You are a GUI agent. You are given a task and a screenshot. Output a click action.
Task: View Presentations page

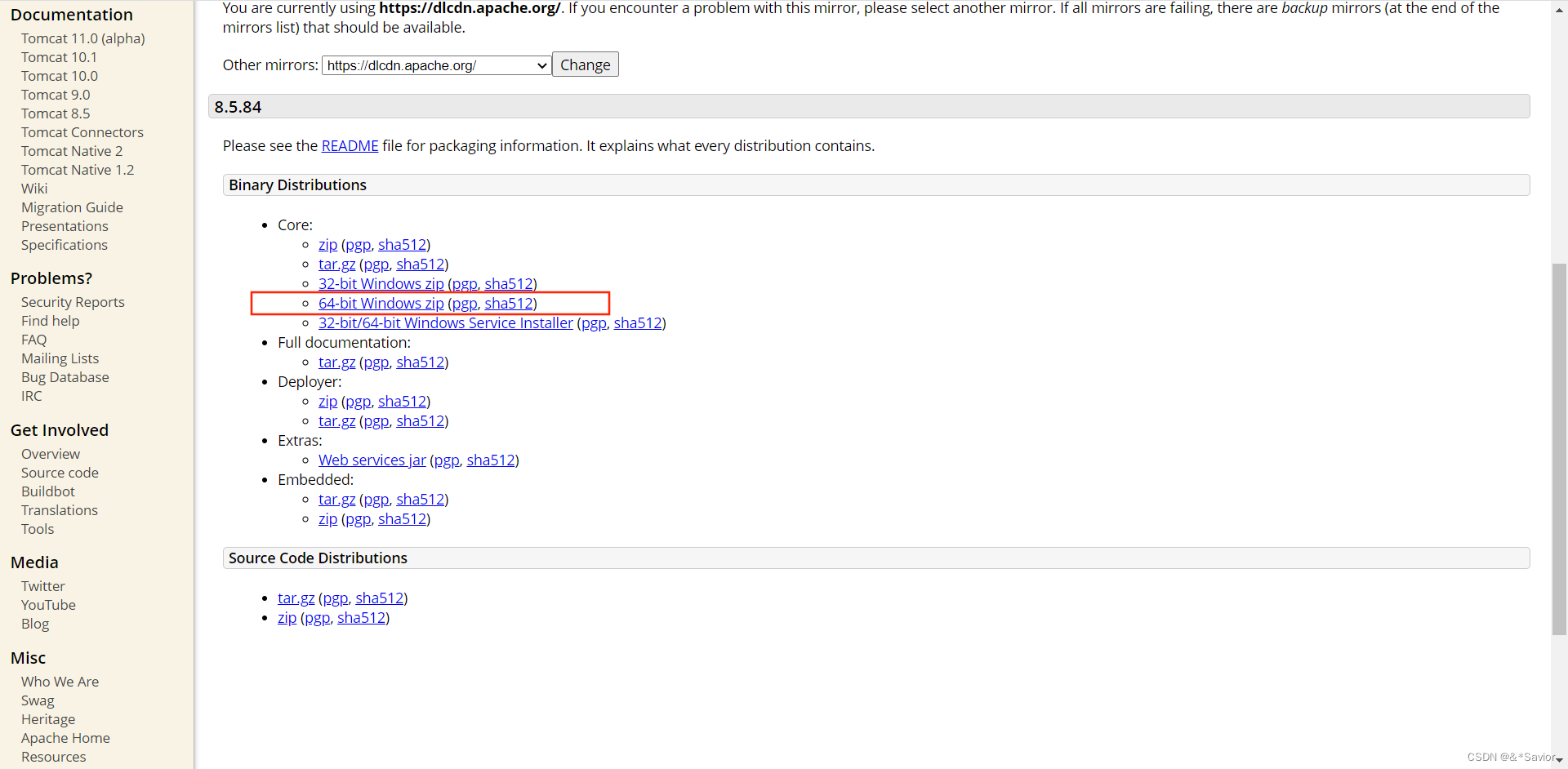point(65,226)
